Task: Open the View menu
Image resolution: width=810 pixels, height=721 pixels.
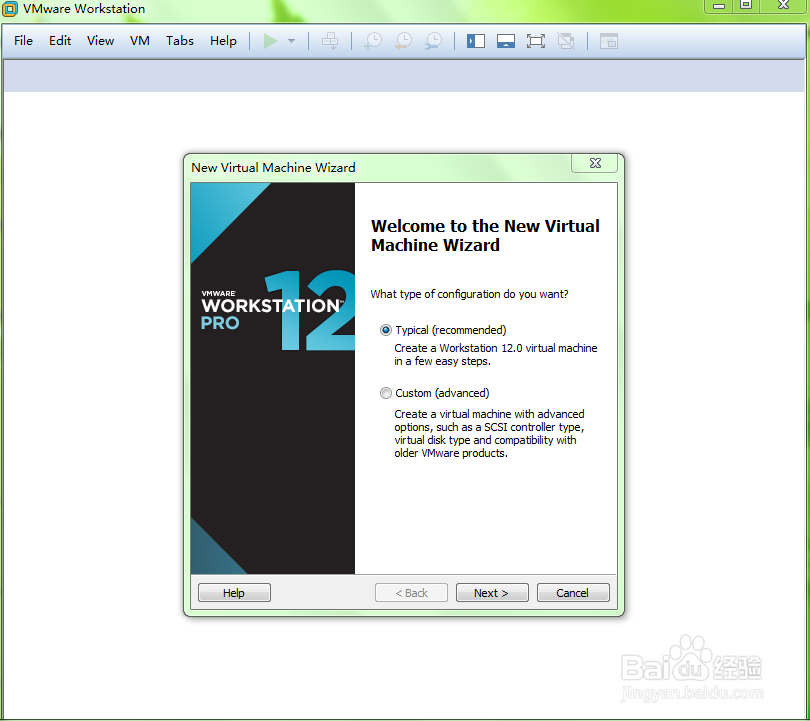Action: click(x=100, y=41)
